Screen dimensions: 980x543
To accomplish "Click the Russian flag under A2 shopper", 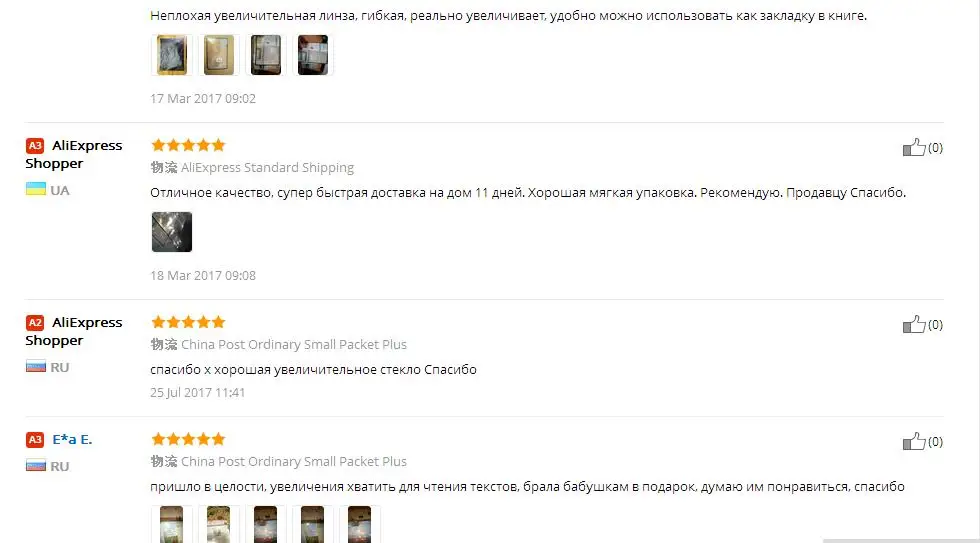I will point(36,366).
